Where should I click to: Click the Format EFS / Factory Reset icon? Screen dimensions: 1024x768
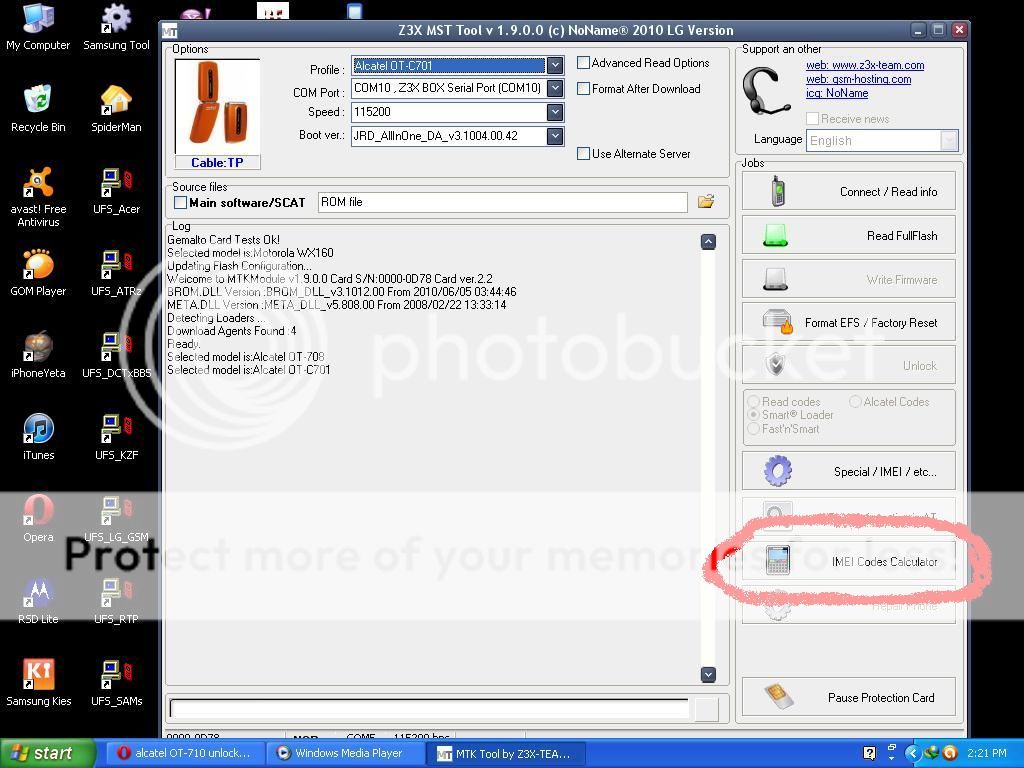777,323
